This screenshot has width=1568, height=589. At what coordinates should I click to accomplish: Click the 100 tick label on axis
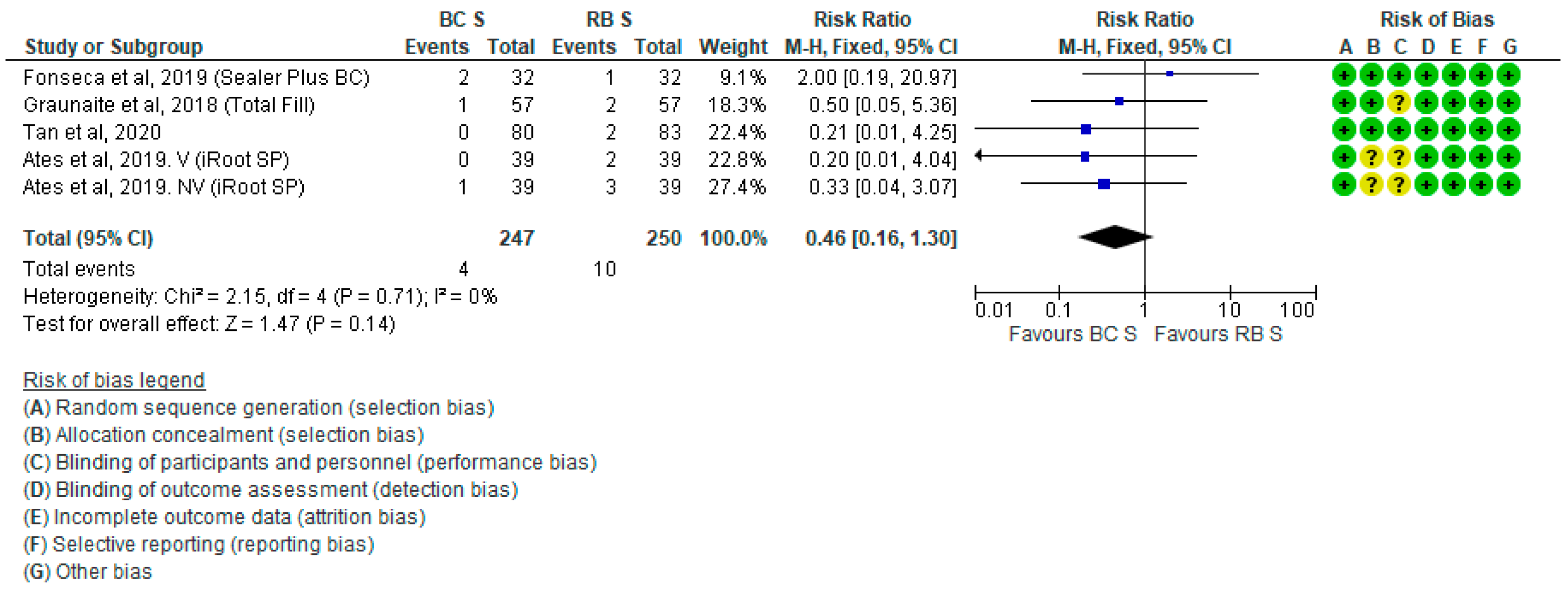click(1296, 310)
